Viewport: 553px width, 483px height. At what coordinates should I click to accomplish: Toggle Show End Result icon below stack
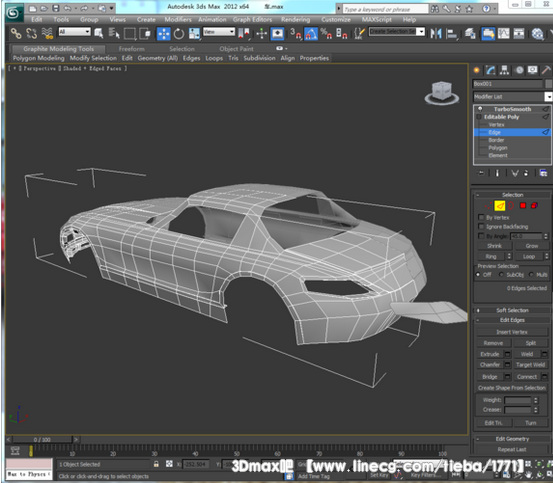tap(497, 173)
